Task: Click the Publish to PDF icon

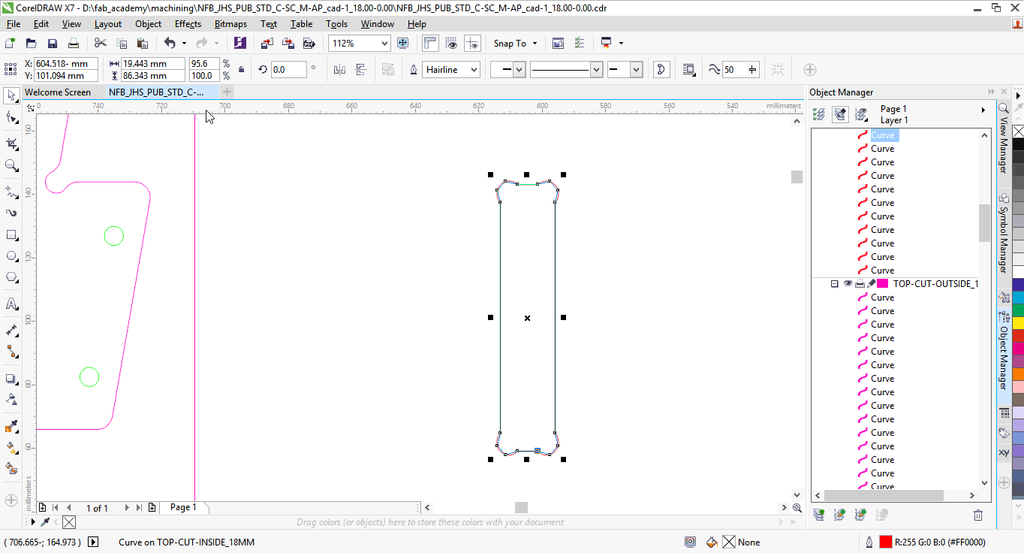Action: point(309,43)
